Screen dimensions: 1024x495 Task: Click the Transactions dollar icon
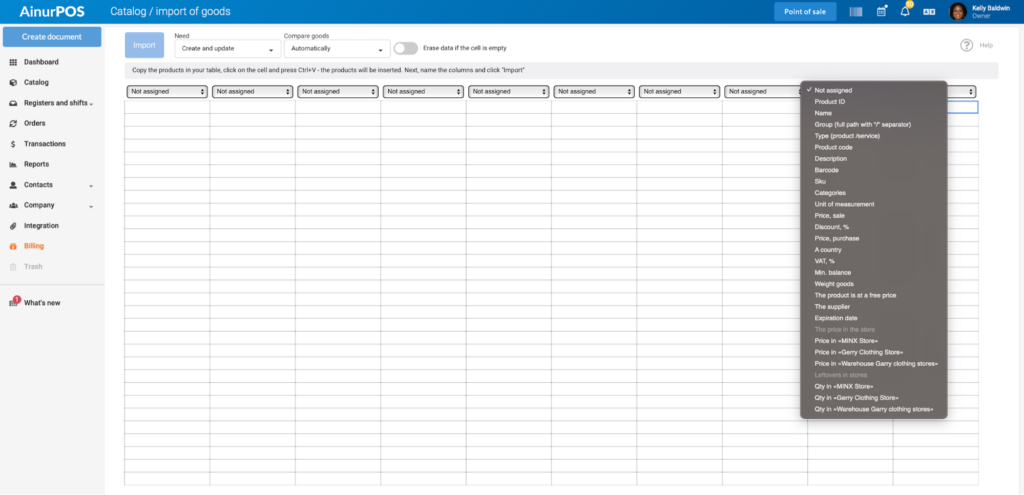tap(13, 144)
